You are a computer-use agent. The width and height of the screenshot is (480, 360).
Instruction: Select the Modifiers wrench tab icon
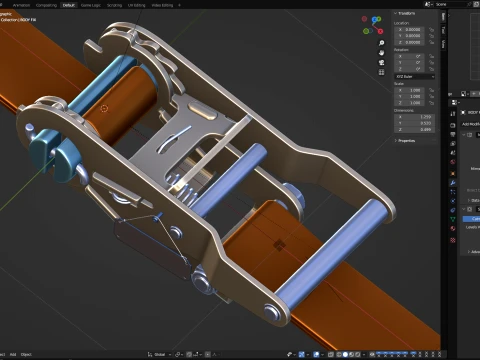[453, 183]
